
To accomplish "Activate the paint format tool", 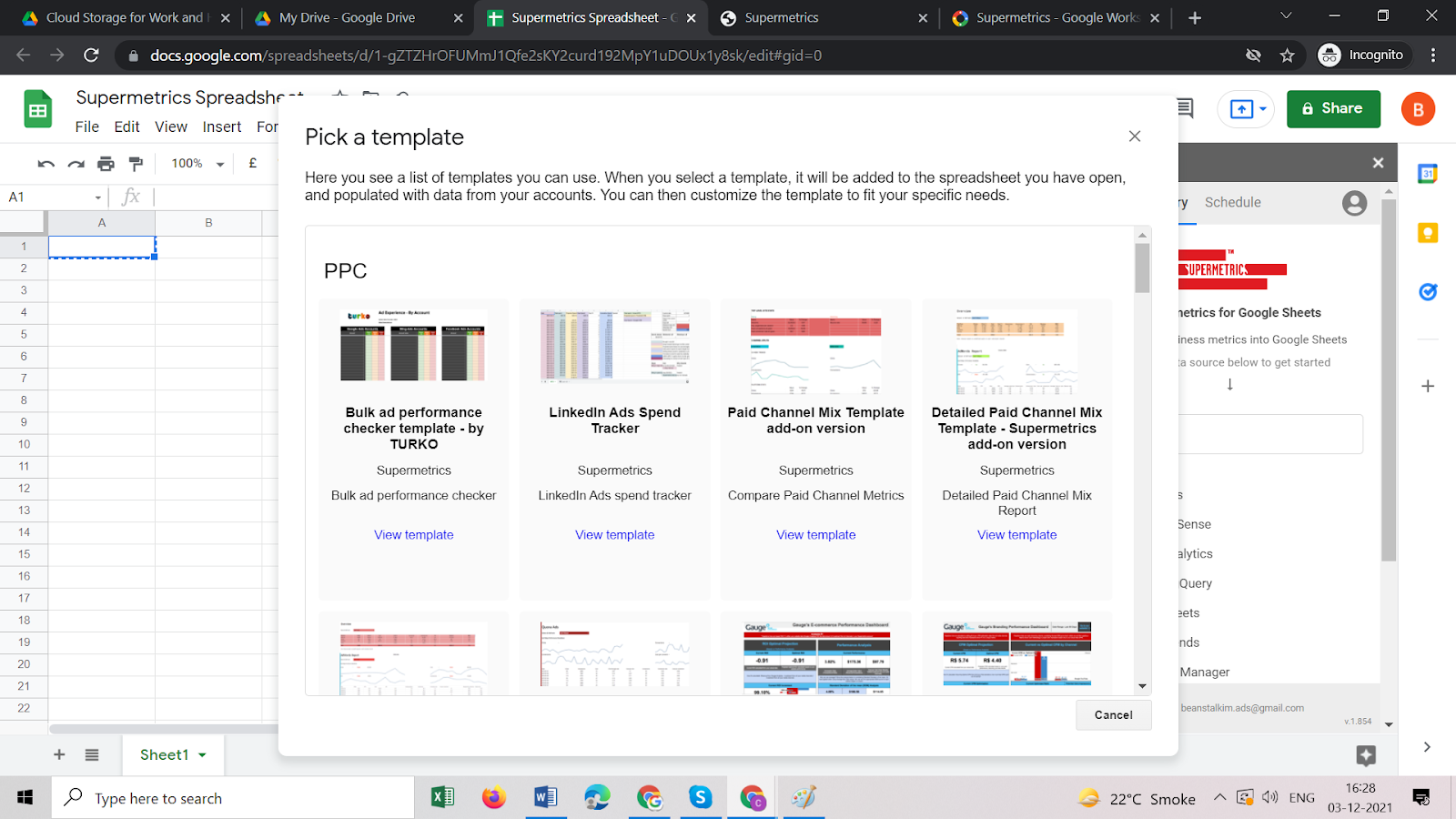I will (x=136, y=164).
